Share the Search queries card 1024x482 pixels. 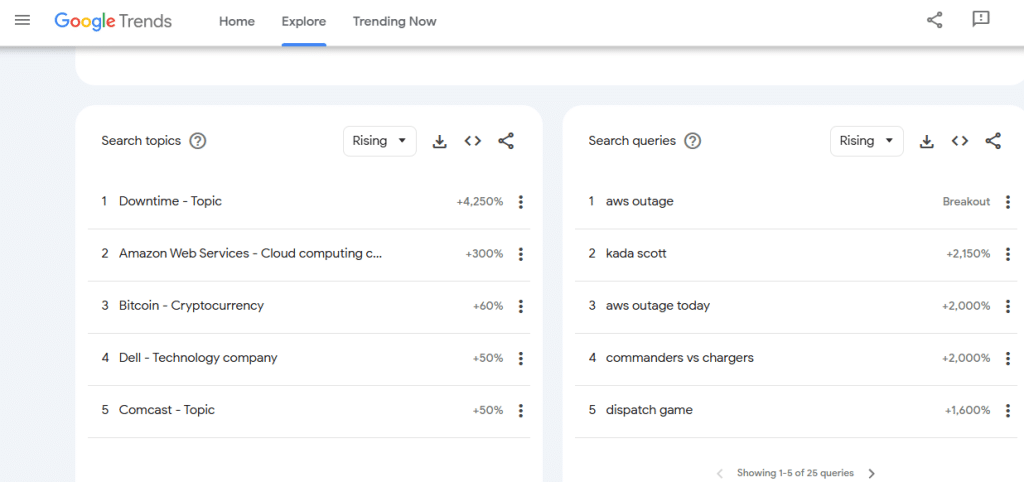tap(993, 141)
